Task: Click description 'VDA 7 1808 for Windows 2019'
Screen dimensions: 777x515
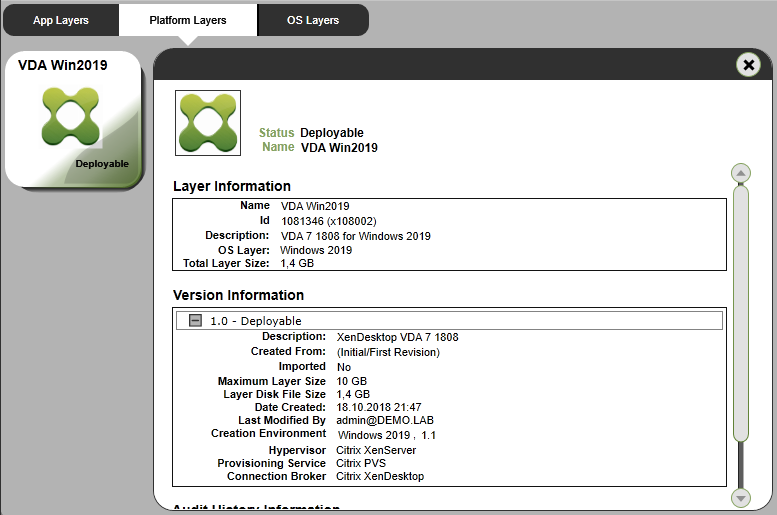Action: (356, 236)
